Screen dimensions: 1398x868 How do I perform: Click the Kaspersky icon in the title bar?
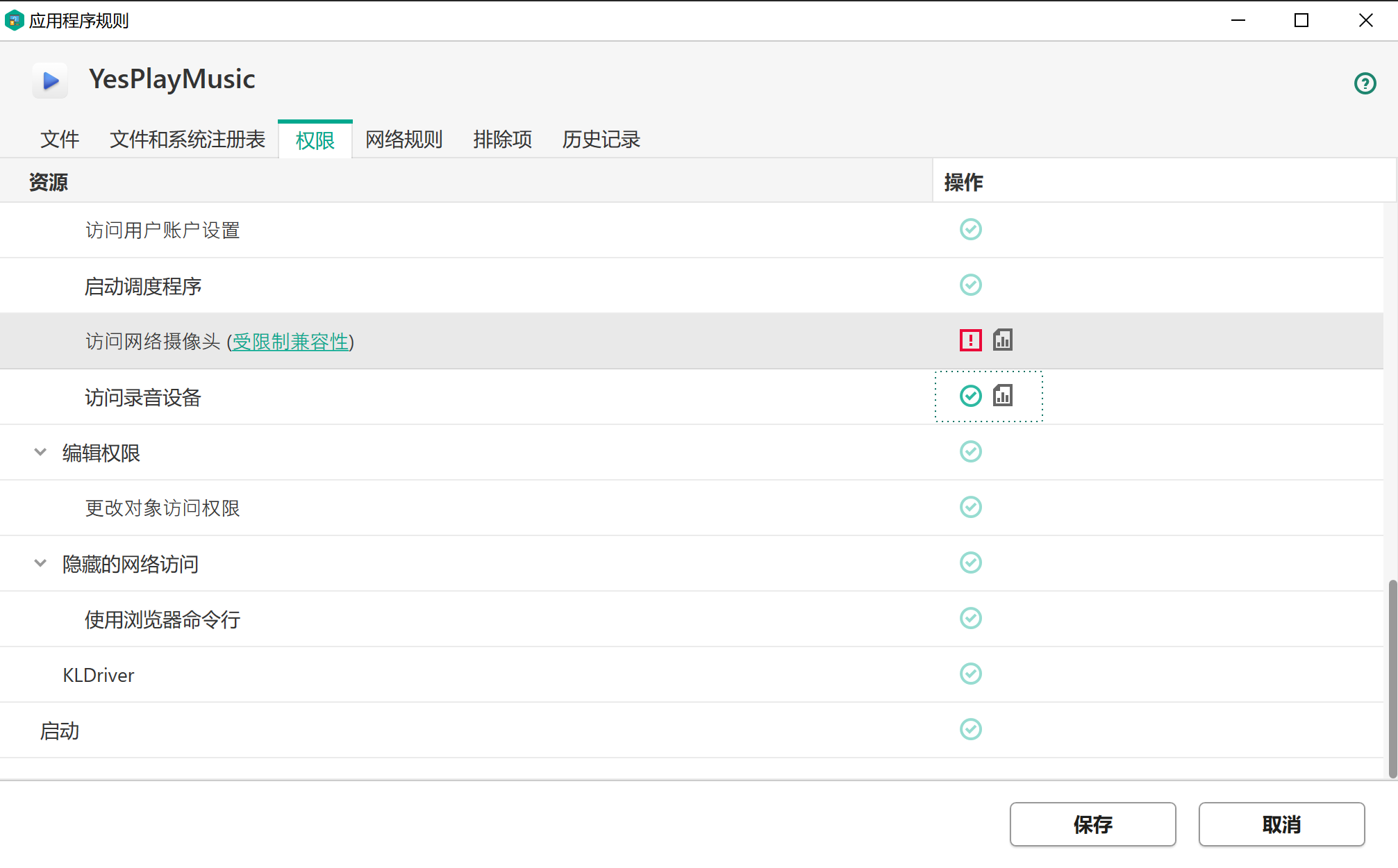tap(14, 20)
